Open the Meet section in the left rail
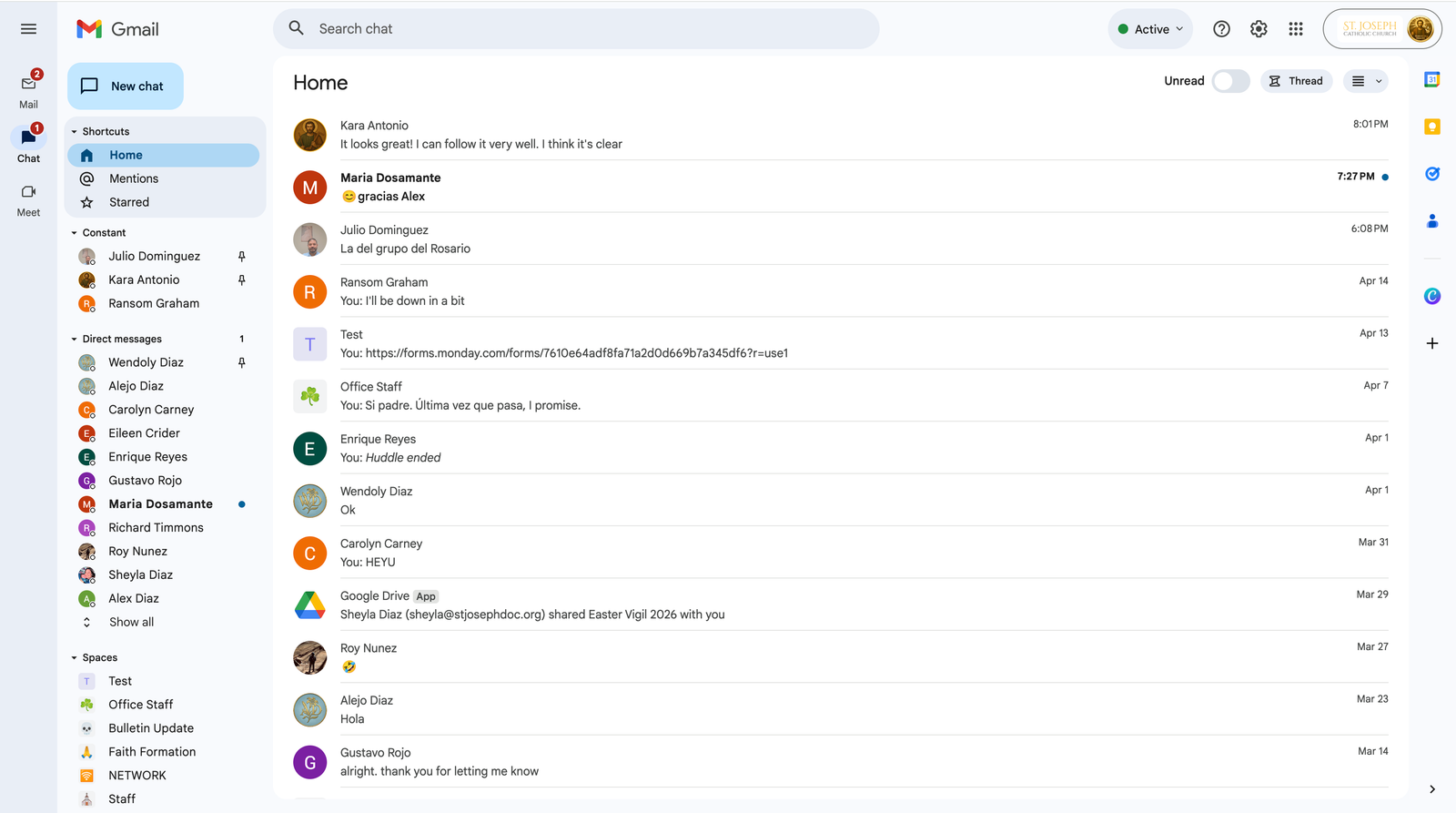Image resolution: width=1456 pixels, height=813 pixels. coord(28,200)
